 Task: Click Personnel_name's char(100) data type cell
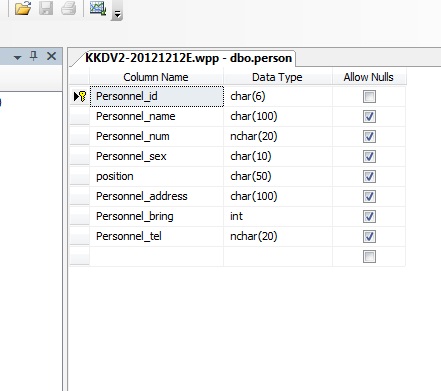click(x=278, y=117)
